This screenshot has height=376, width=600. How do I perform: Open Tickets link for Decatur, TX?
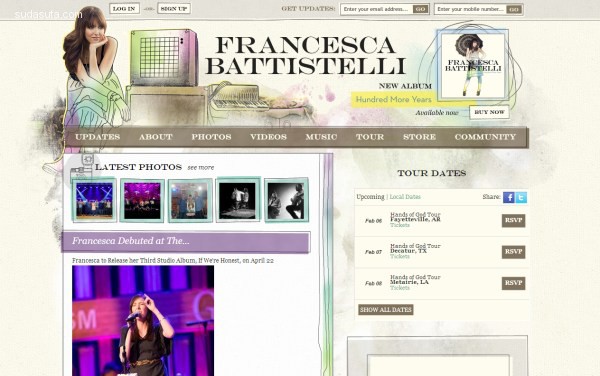(400, 257)
